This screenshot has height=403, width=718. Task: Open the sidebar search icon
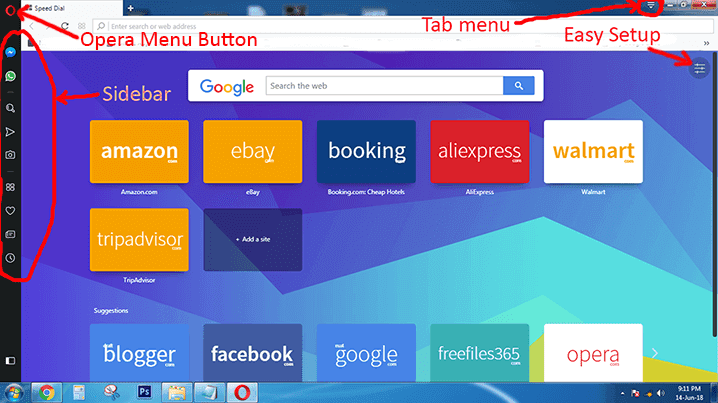pyautogui.click(x=10, y=109)
